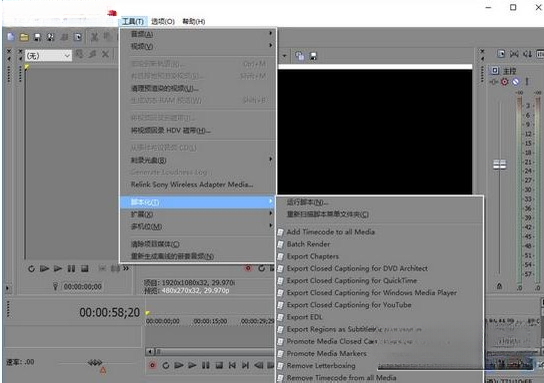Click the script icon beside Export Chapters
The image size is (544, 383).
pos(281,256)
